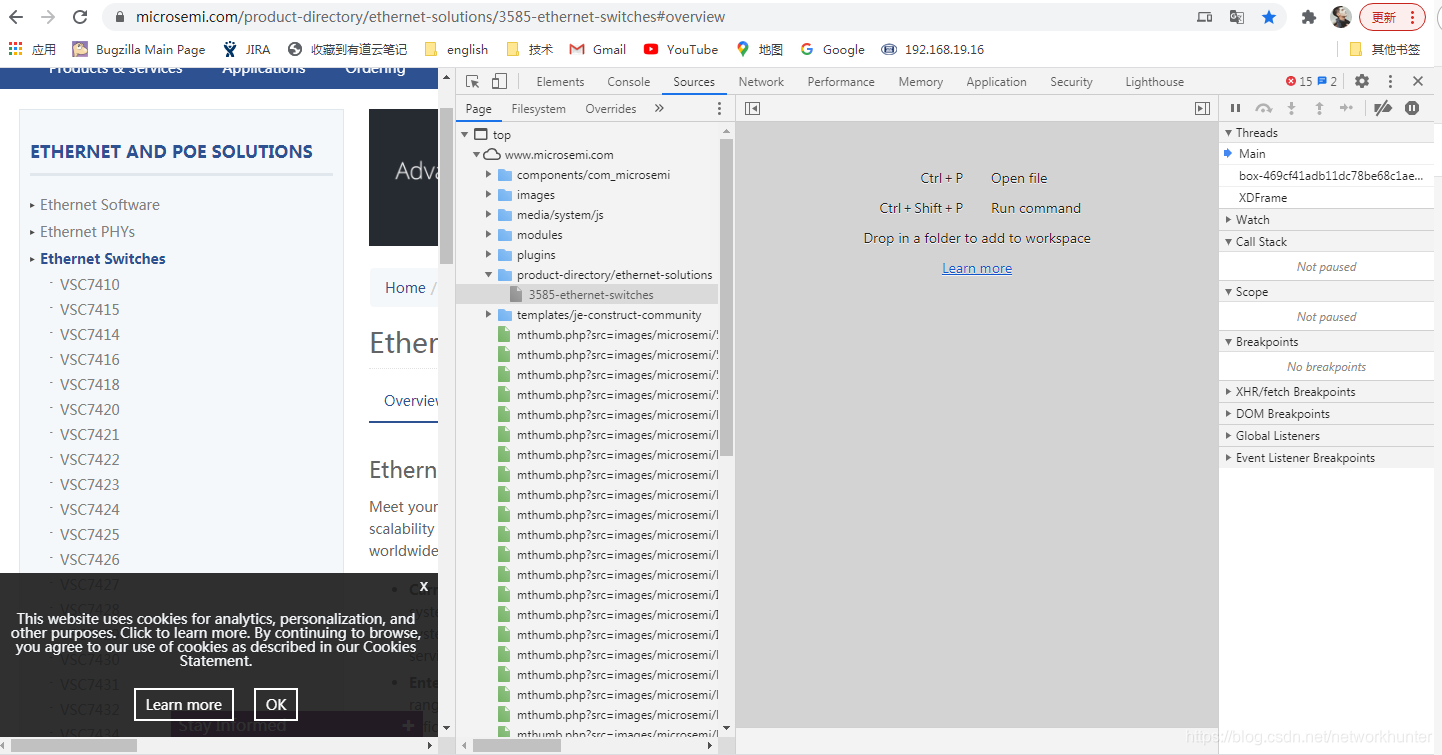Viewport: 1442px width, 755px height.
Task: Open the Bugzilla Main Page bookmark
Action: pos(139,49)
